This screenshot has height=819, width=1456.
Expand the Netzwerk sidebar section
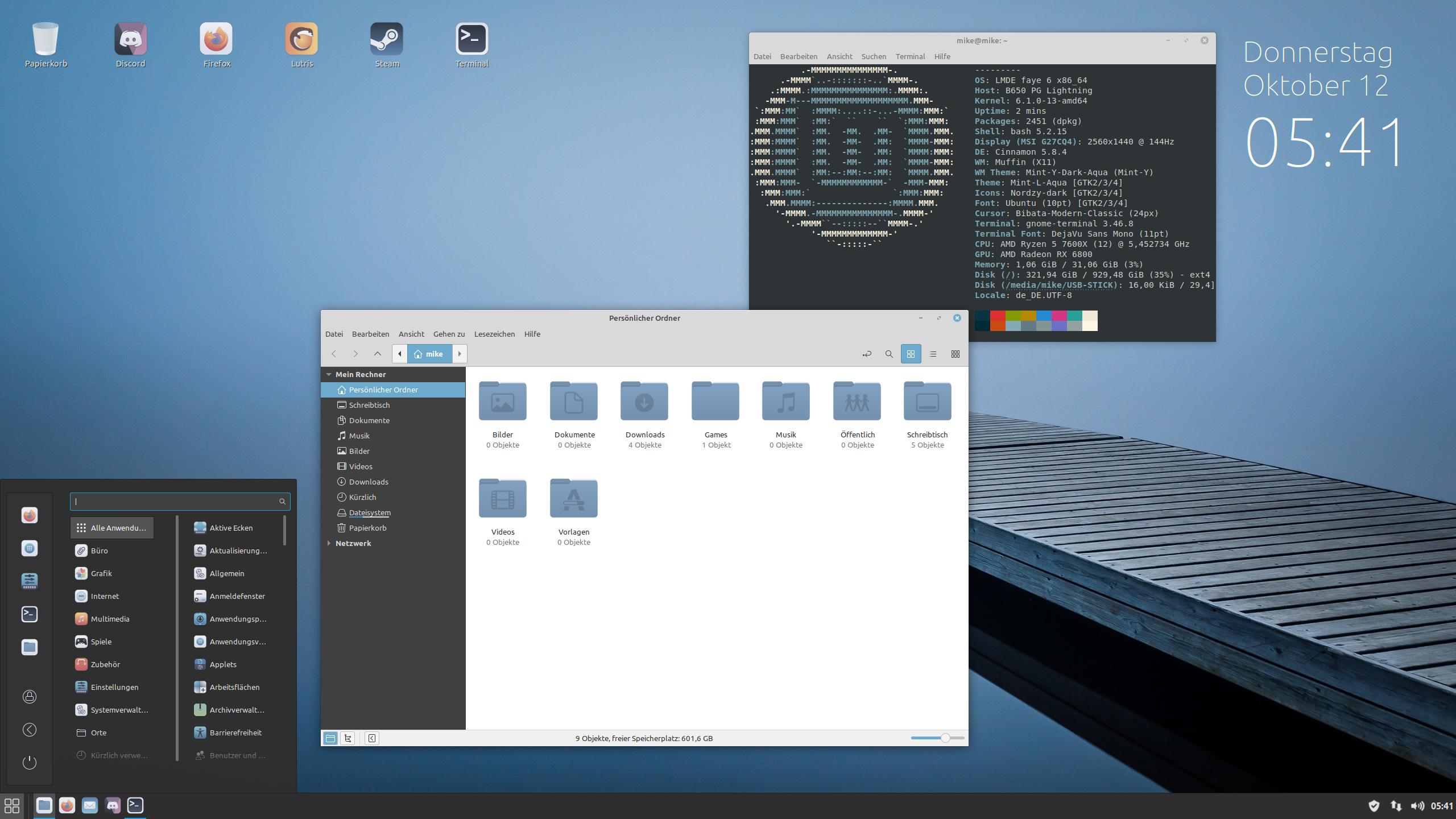(x=329, y=543)
